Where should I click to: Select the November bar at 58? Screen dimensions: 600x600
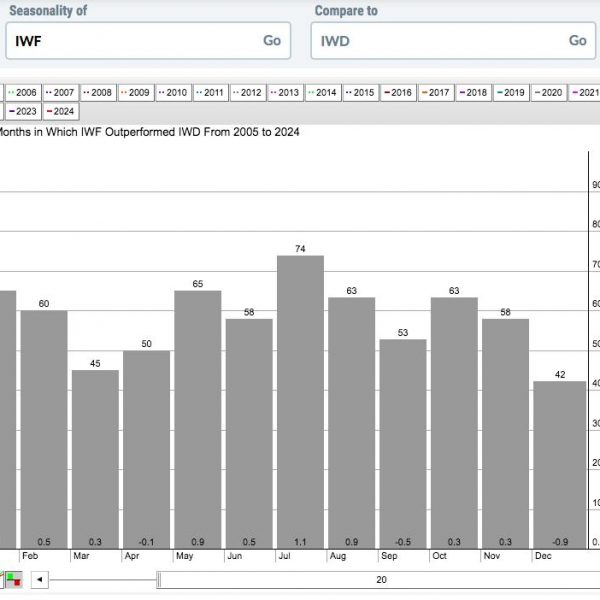[505, 434]
